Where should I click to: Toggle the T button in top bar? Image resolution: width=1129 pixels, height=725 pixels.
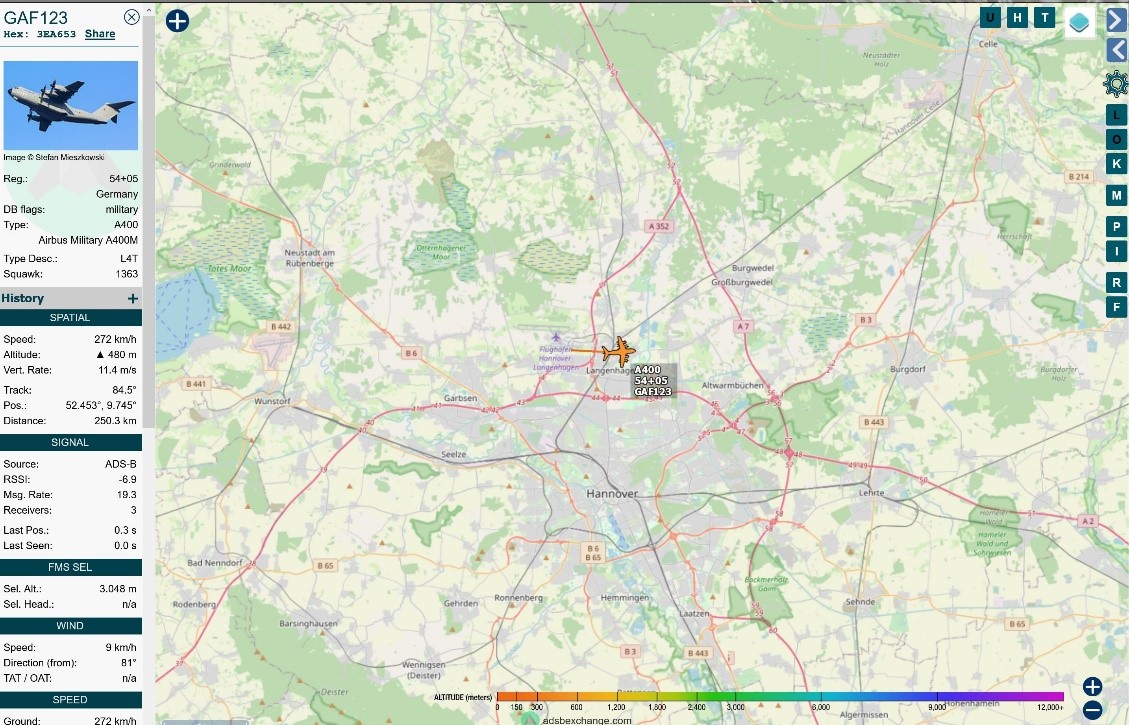[x=1045, y=17]
